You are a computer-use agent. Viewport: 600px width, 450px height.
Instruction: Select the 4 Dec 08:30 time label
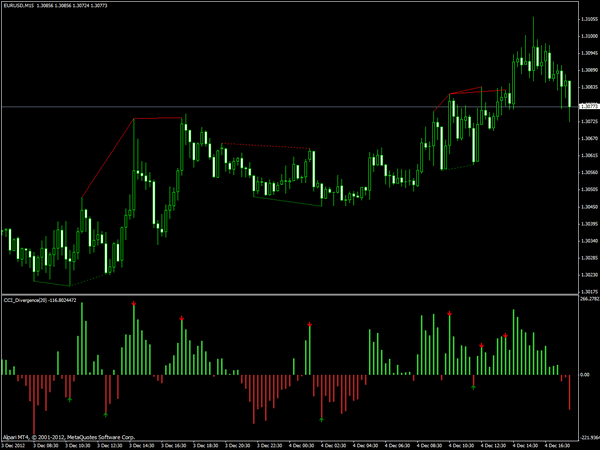point(429,446)
